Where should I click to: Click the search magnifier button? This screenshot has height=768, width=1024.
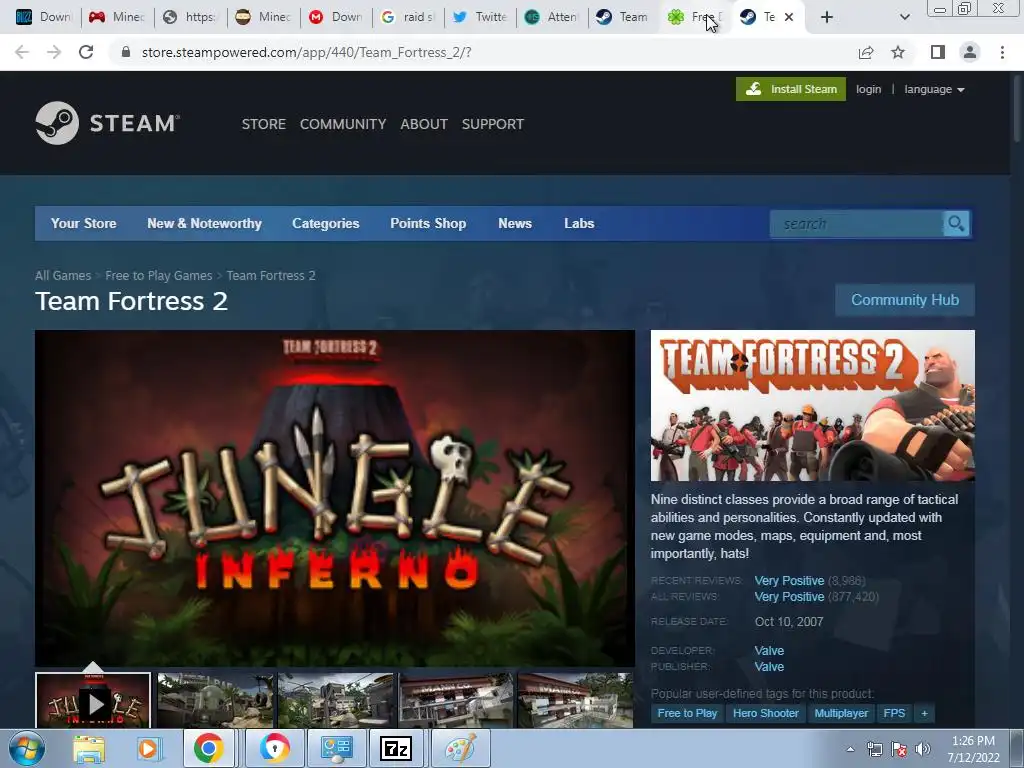pos(956,224)
